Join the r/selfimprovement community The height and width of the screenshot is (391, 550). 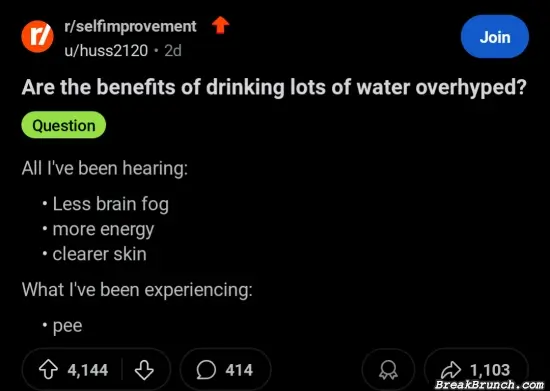(495, 37)
